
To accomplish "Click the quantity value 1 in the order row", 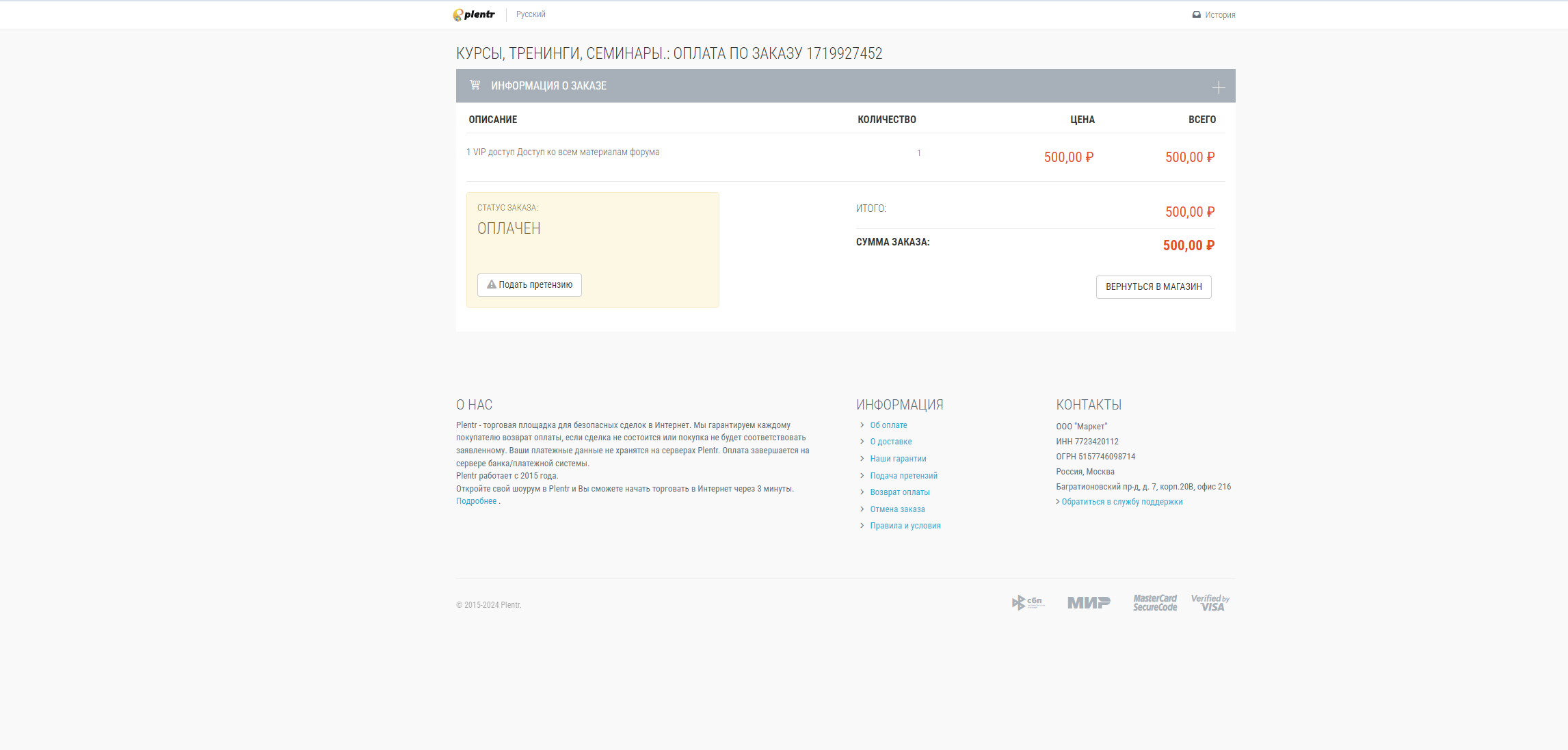I will 919,153.
